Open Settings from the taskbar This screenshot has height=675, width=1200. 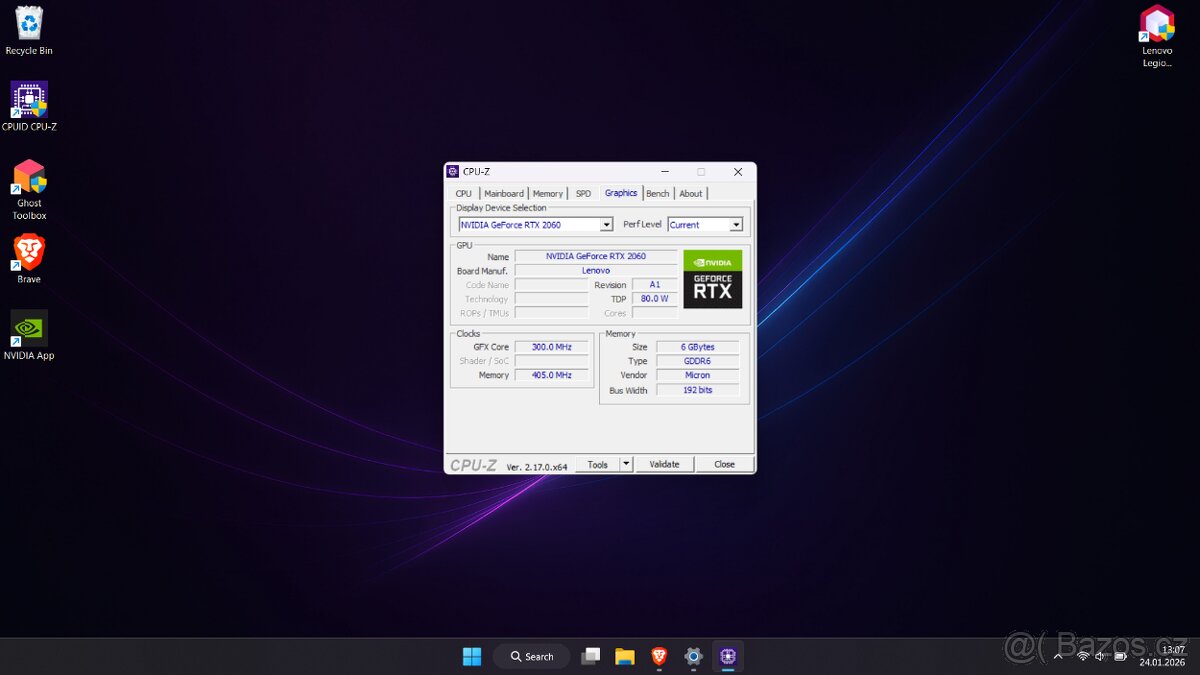[693, 656]
